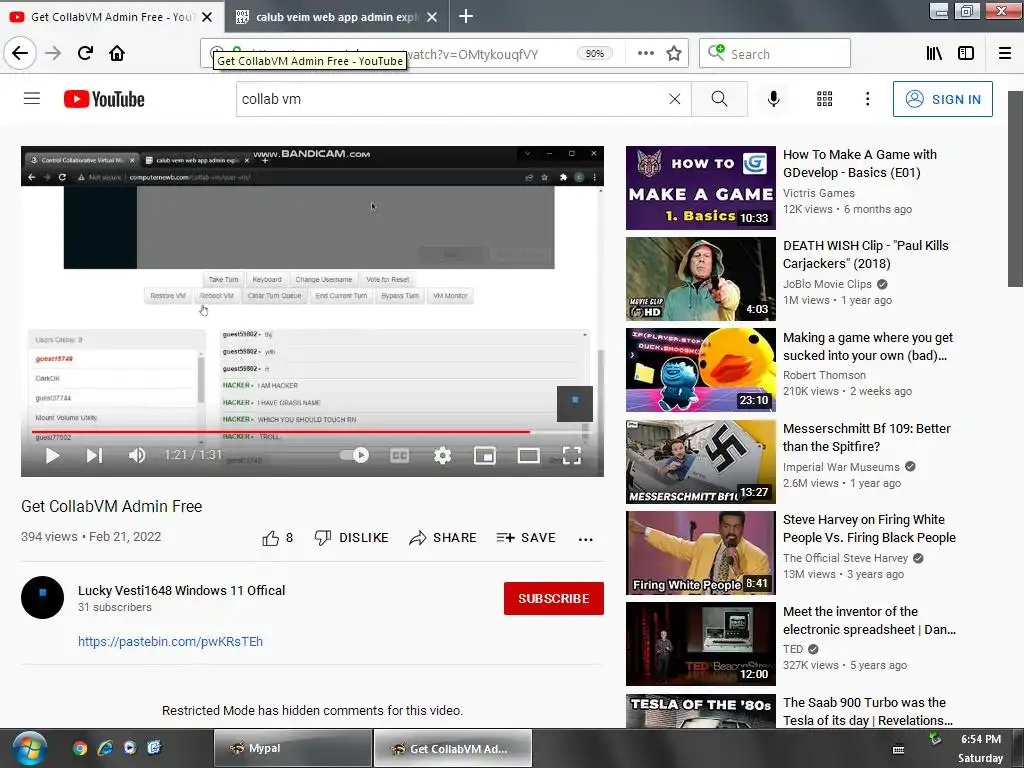The height and width of the screenshot is (768, 1024).
Task: Click the 90% zoom level badge
Action: click(x=594, y=54)
